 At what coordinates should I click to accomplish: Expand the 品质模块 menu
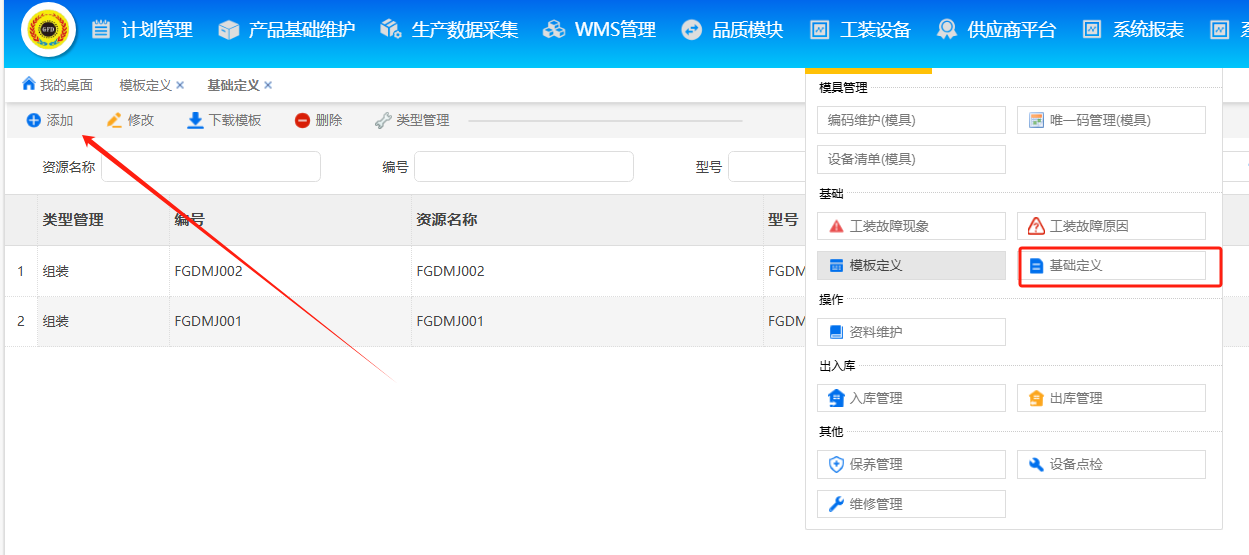pos(732,30)
